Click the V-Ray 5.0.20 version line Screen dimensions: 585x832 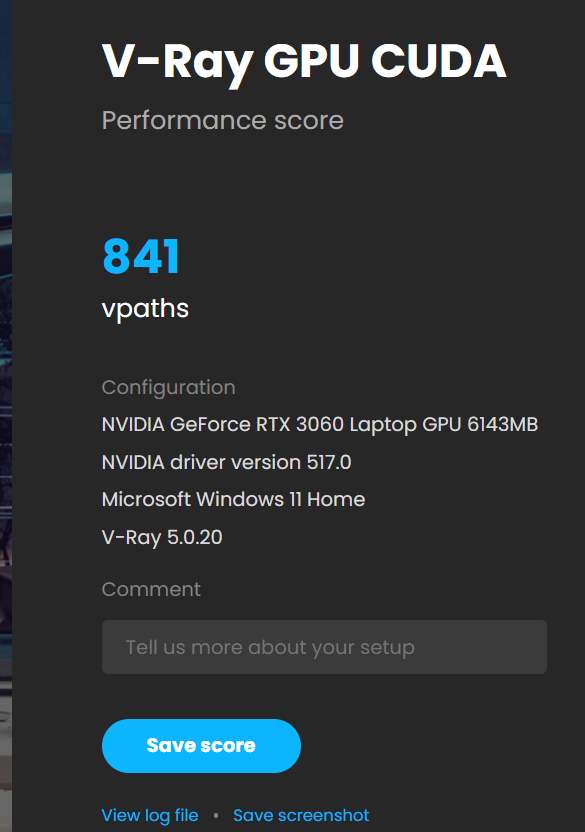tap(162, 538)
